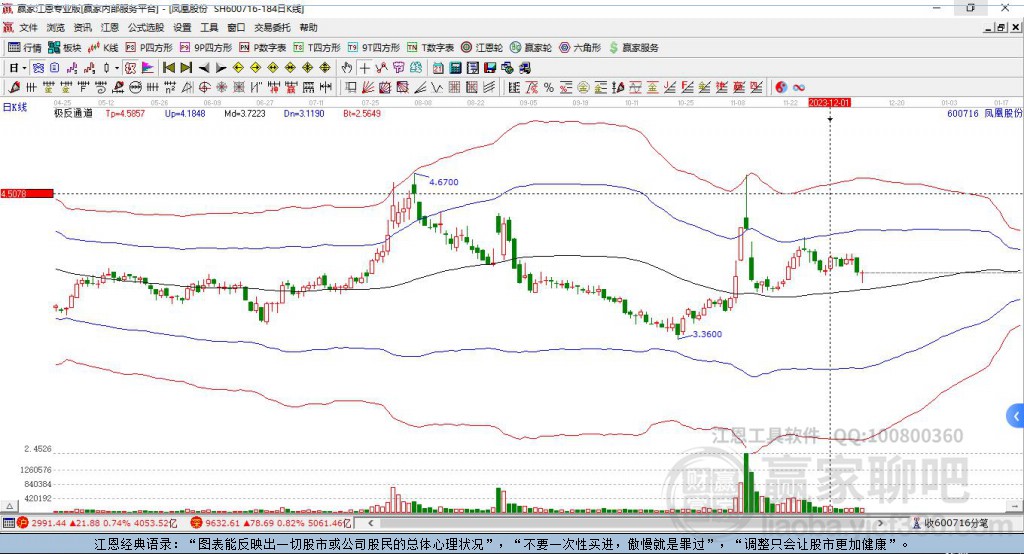The height and width of the screenshot is (554, 1024).
Task: Select the circular crosshair target tool
Action: tap(204, 87)
